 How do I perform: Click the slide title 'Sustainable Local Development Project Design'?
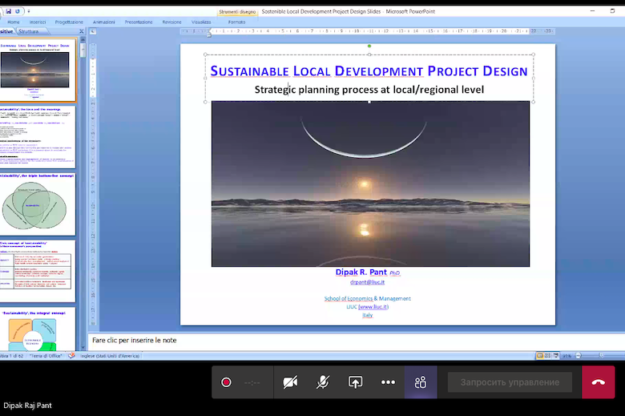(x=368, y=71)
